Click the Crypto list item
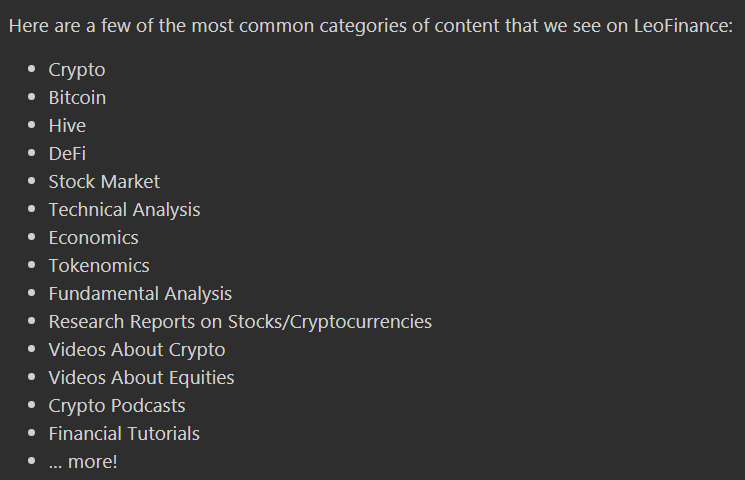 [77, 70]
